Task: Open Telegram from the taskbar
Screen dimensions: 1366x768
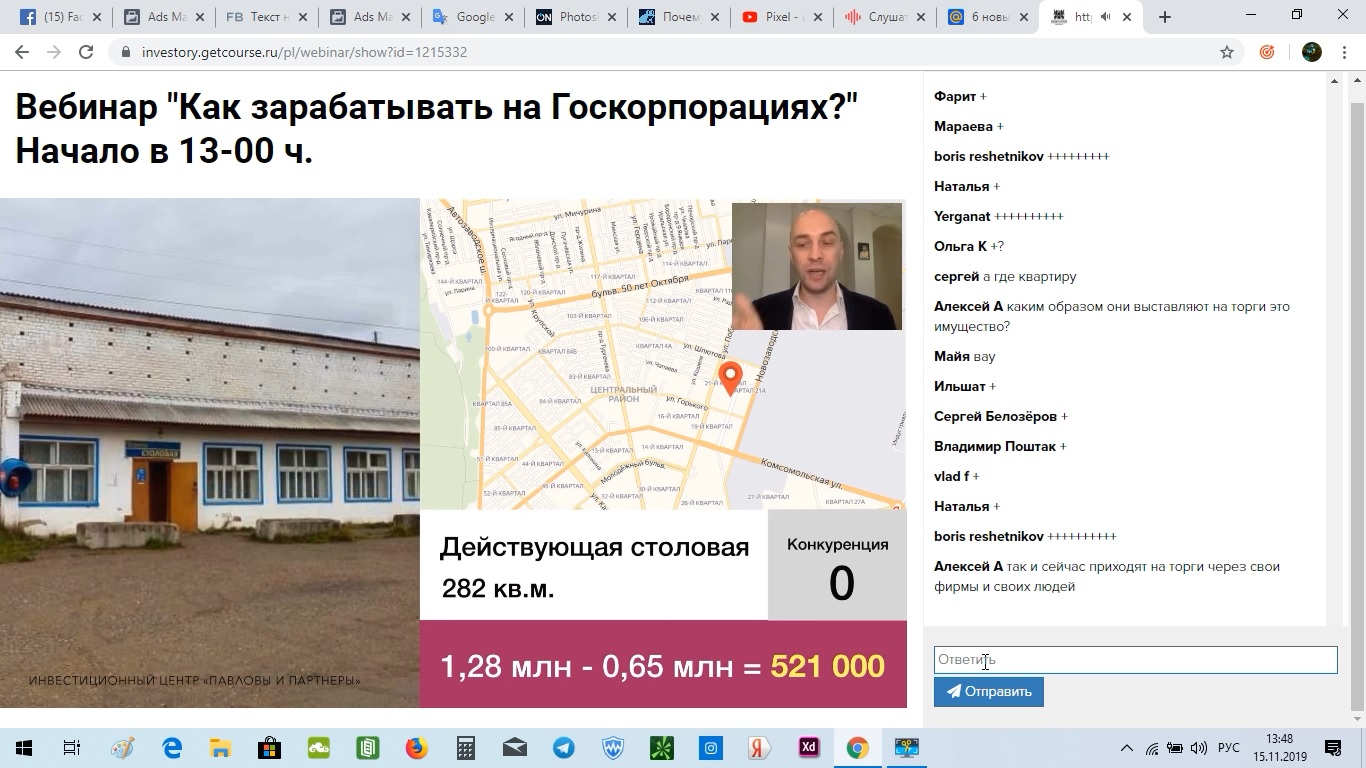Action: pos(561,747)
